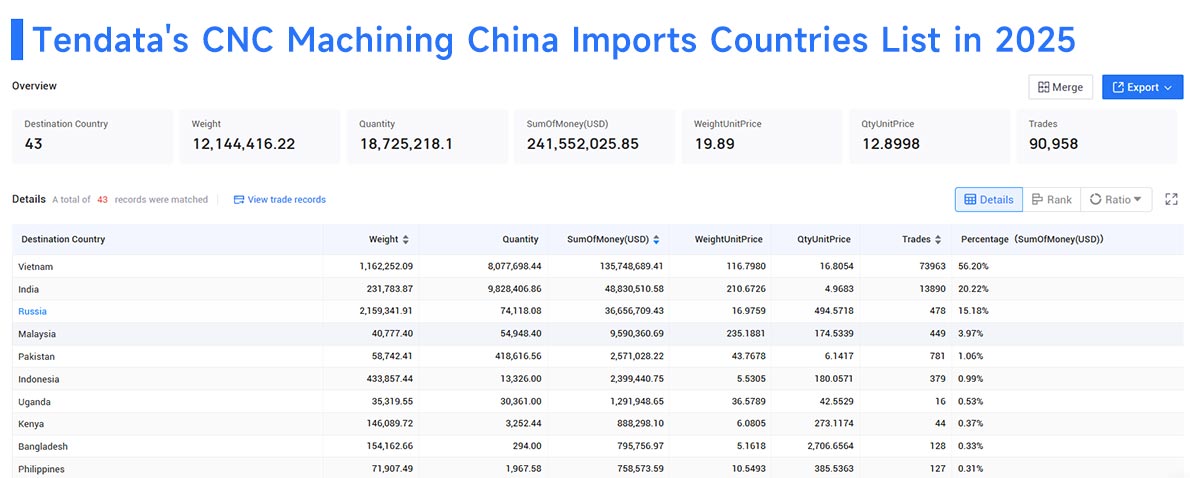Image resolution: width=1190 pixels, height=478 pixels.
Task: Select the India row name
Action: (29, 289)
